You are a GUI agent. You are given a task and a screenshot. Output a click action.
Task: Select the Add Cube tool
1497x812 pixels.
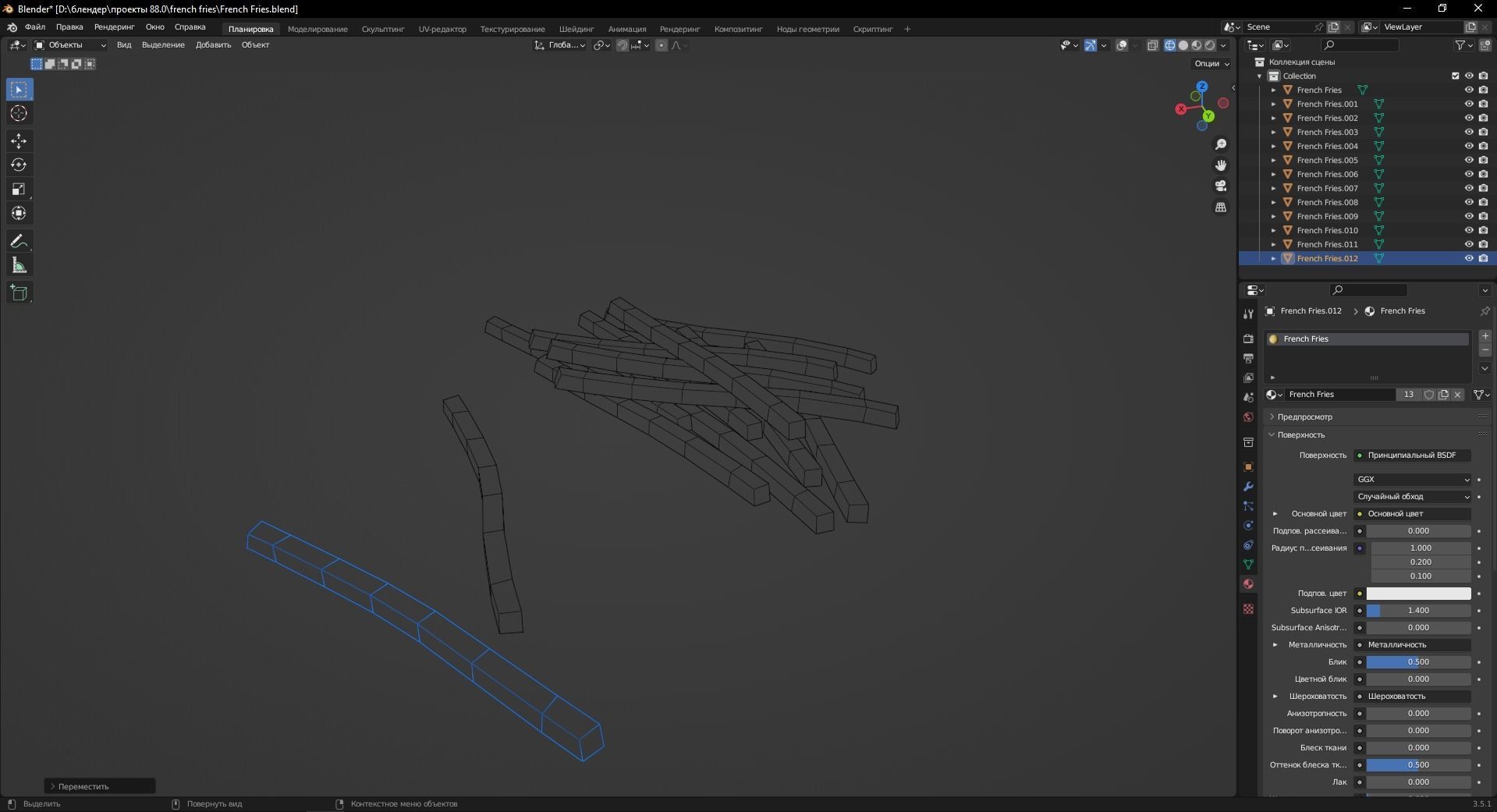(x=19, y=293)
